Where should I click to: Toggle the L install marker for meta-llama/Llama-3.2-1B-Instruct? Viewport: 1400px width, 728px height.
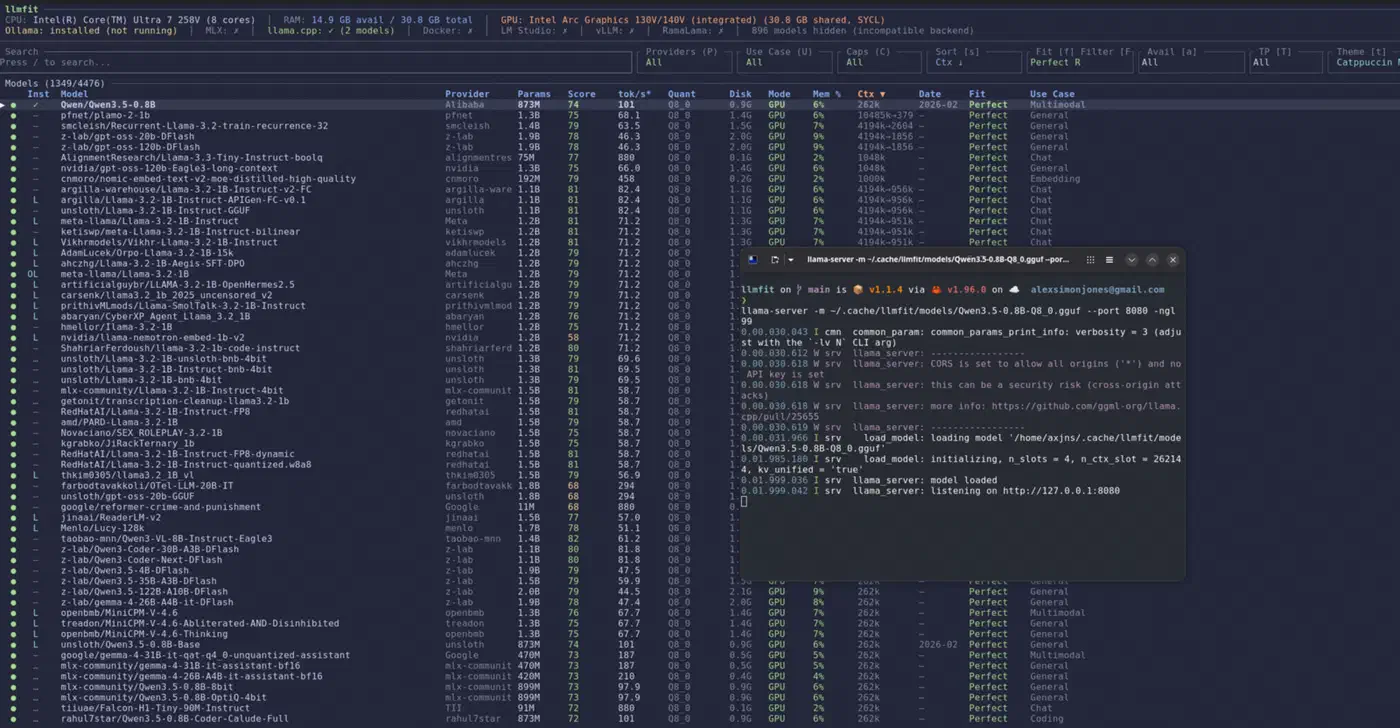pos(35,221)
